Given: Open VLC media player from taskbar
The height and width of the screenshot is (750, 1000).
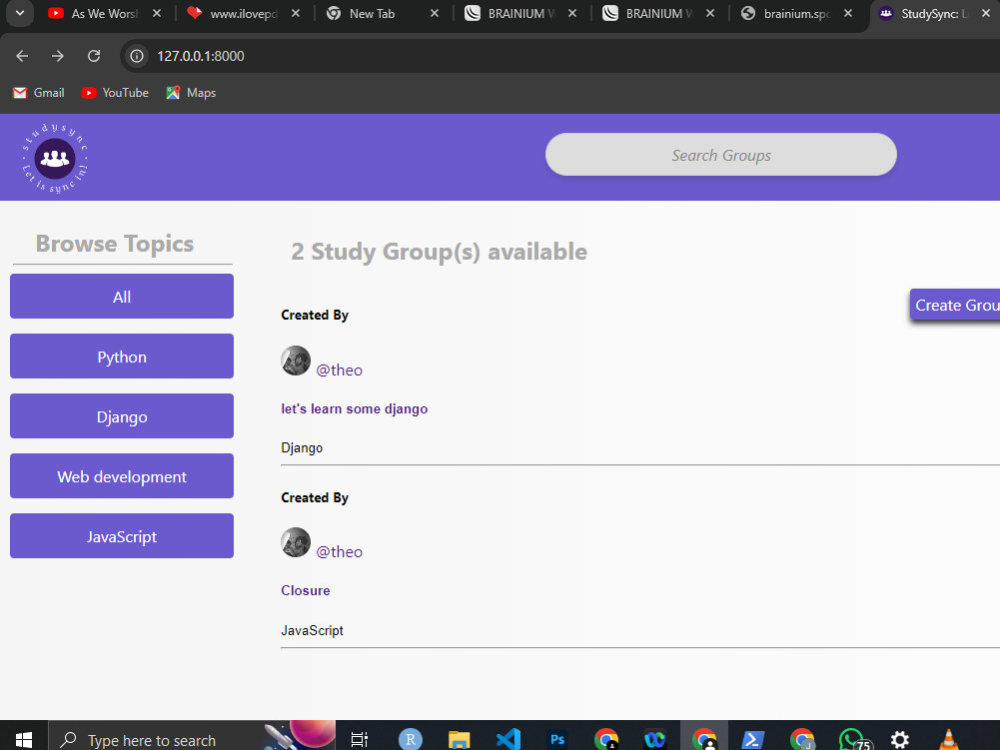Looking at the screenshot, I should (949, 739).
